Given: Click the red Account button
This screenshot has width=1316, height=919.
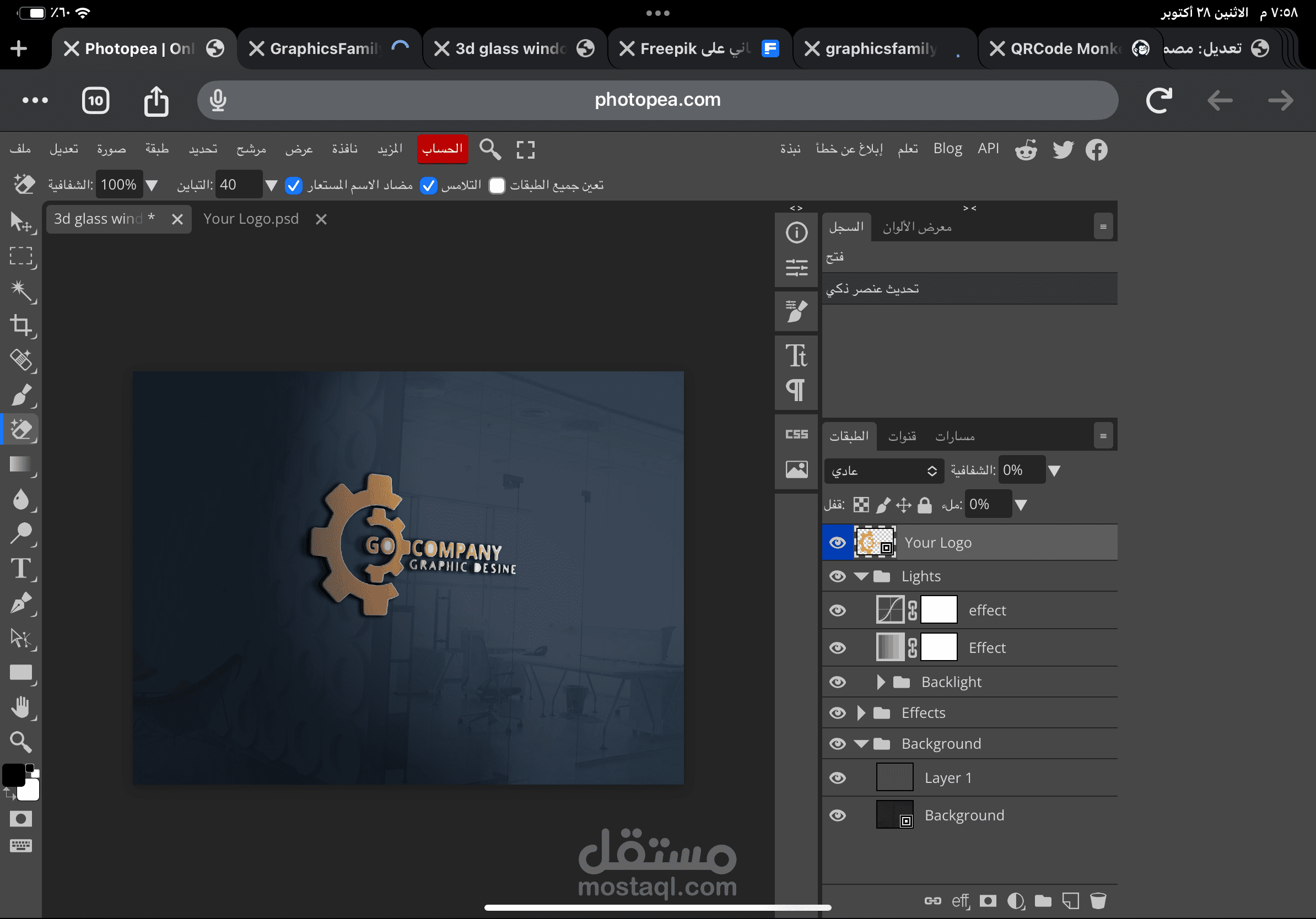Looking at the screenshot, I should point(442,149).
